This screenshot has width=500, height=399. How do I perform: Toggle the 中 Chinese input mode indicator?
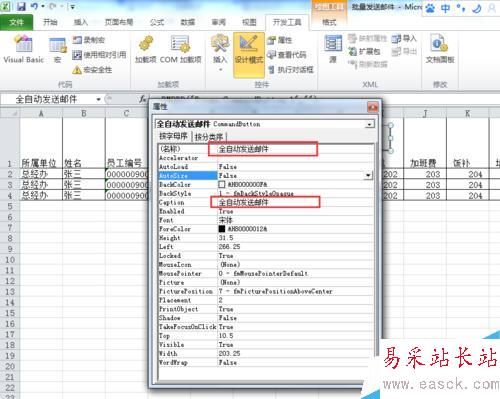point(445,8)
